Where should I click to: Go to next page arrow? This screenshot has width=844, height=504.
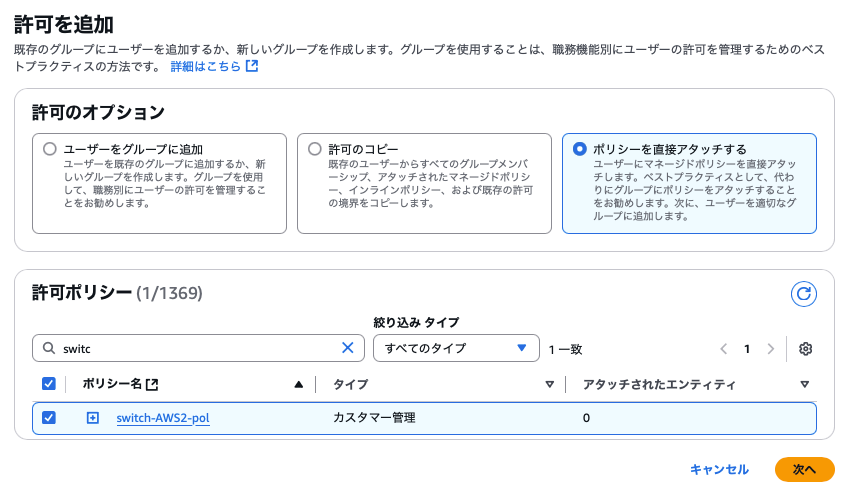coord(770,349)
